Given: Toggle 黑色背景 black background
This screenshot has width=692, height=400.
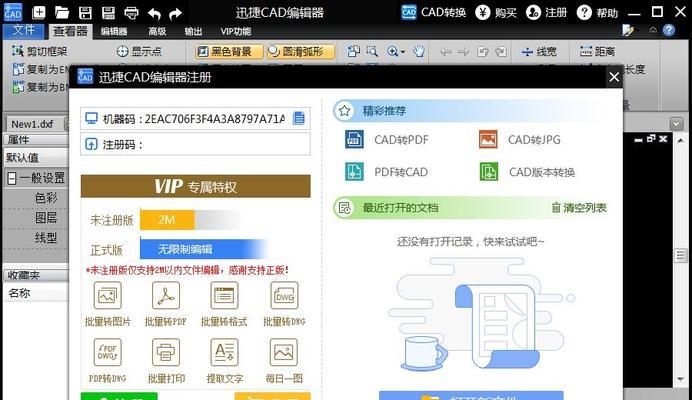Looking at the screenshot, I should click(x=229, y=52).
